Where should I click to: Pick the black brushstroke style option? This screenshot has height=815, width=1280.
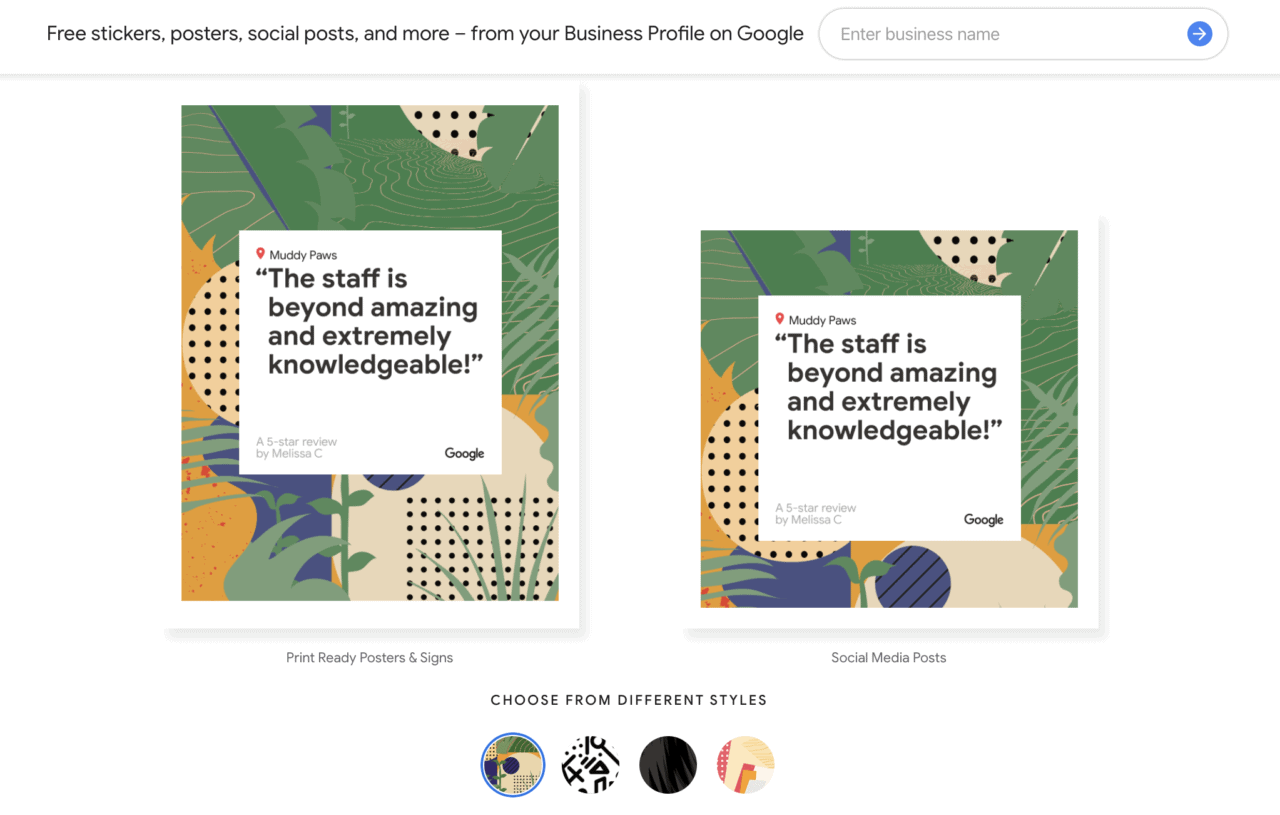click(667, 764)
